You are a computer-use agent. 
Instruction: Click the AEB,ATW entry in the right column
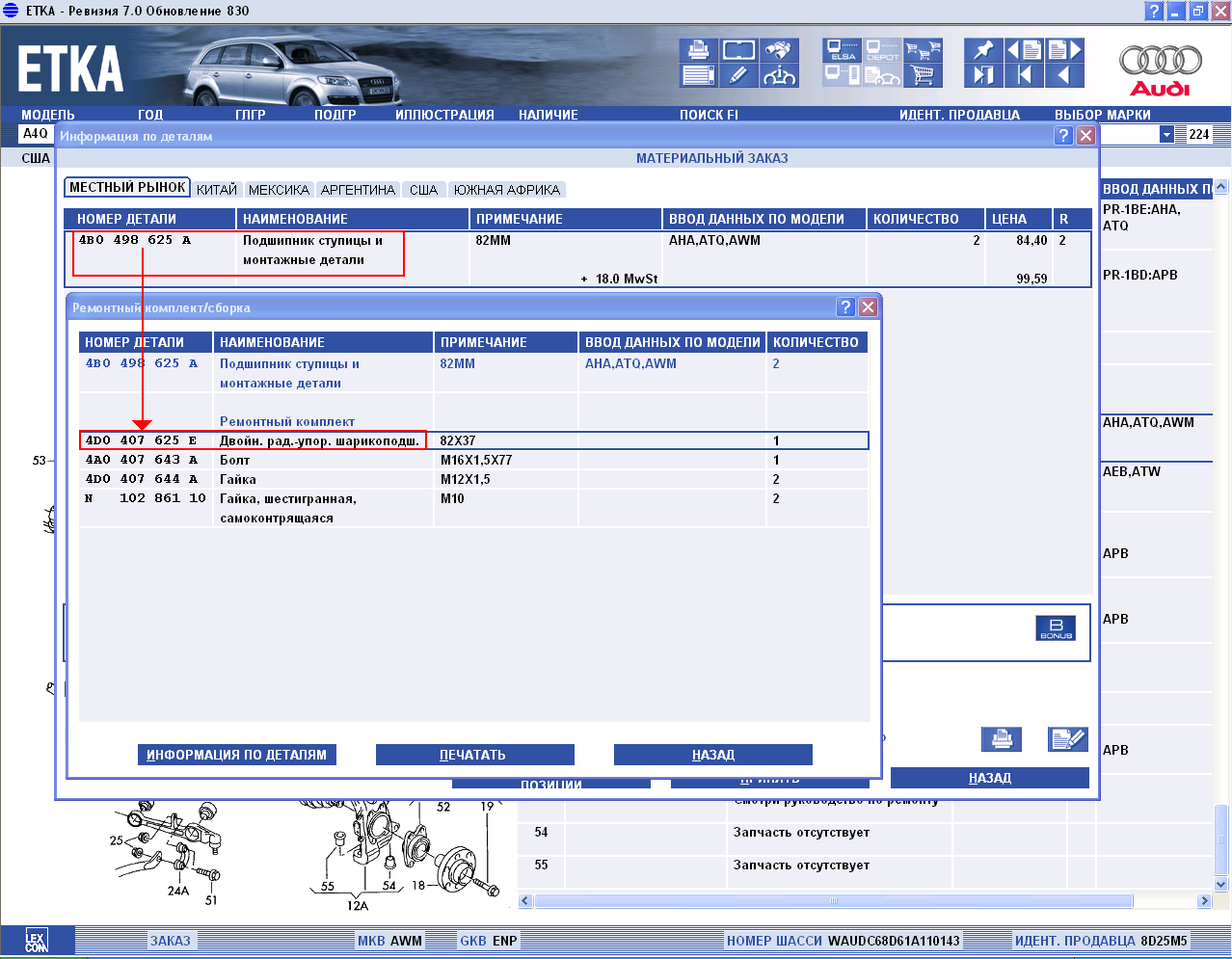(x=1132, y=471)
